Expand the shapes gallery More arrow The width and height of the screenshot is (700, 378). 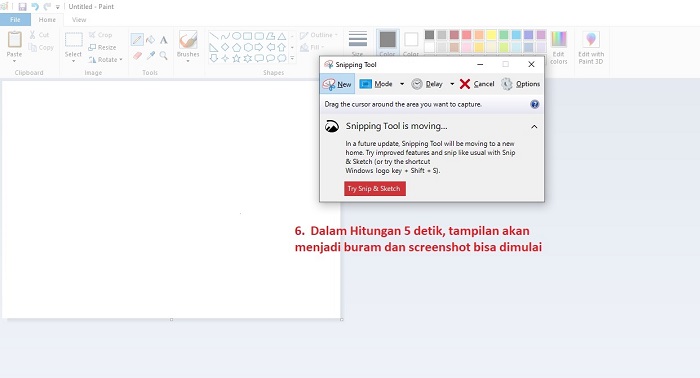point(292,58)
